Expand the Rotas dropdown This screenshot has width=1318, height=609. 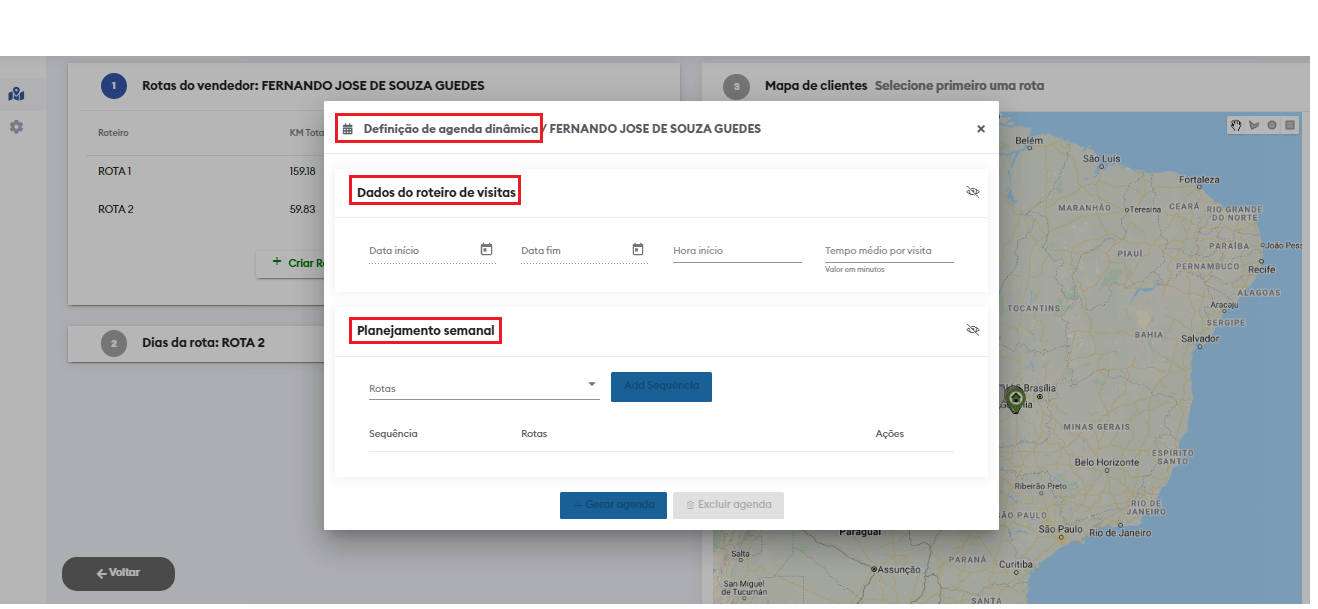click(x=591, y=384)
